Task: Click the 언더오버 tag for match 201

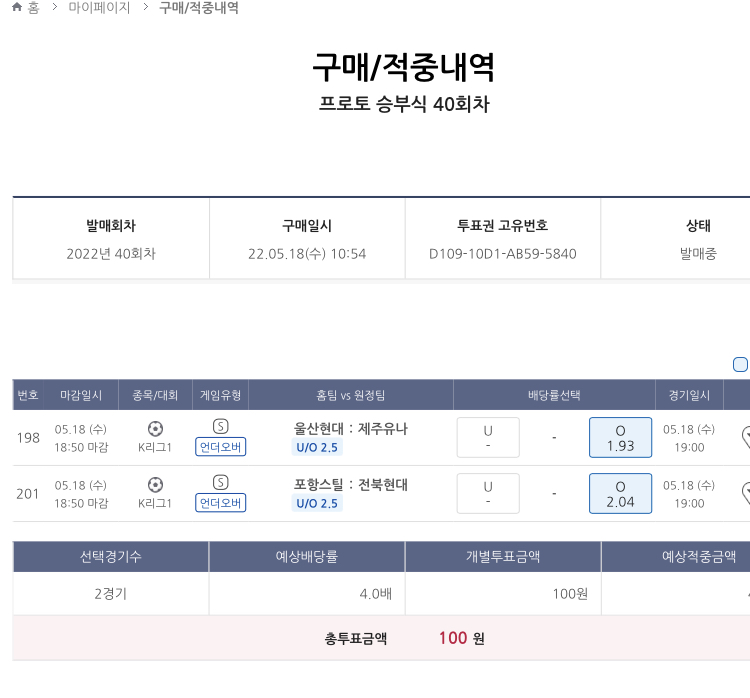Action: point(221,503)
